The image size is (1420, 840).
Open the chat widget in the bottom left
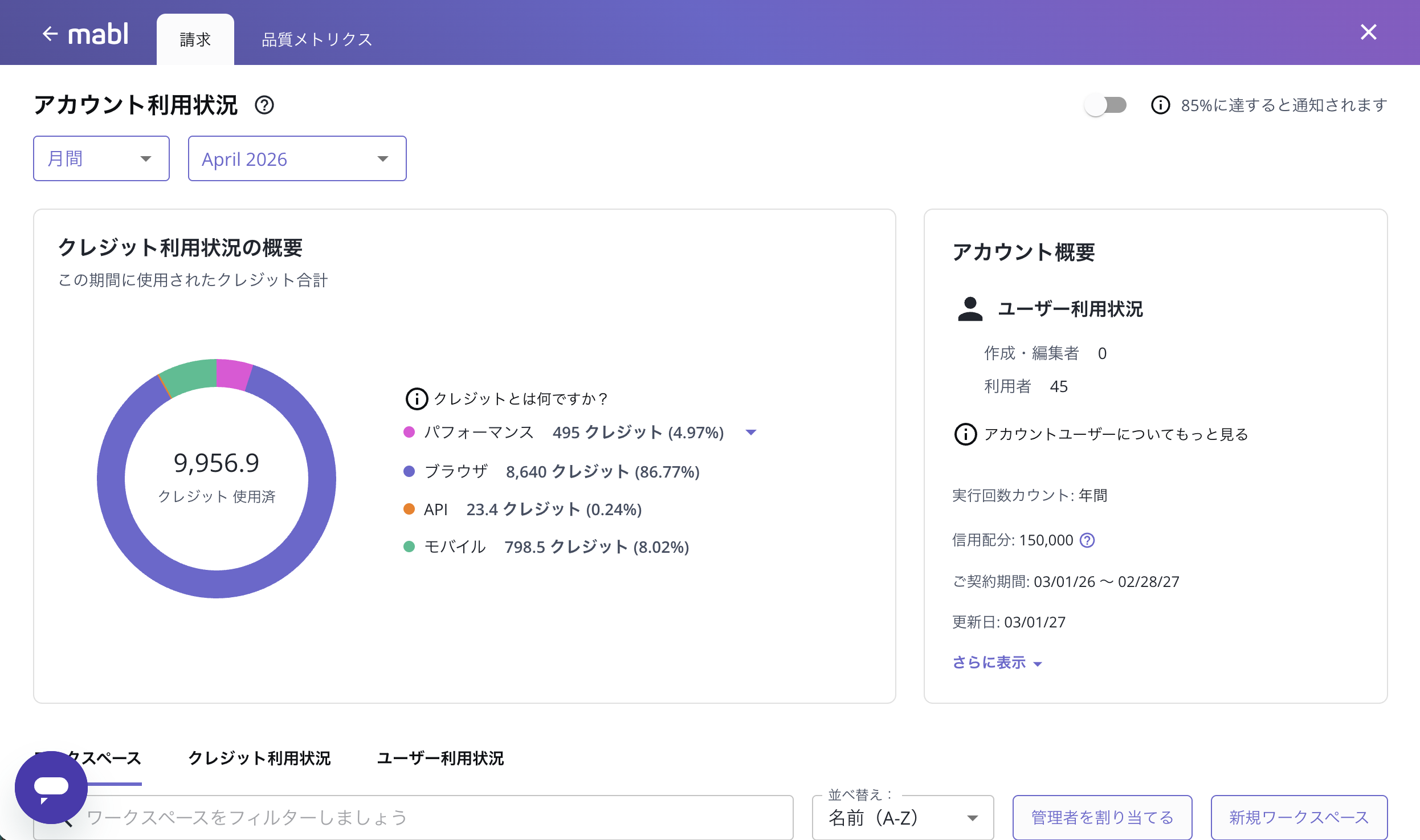(x=50, y=788)
